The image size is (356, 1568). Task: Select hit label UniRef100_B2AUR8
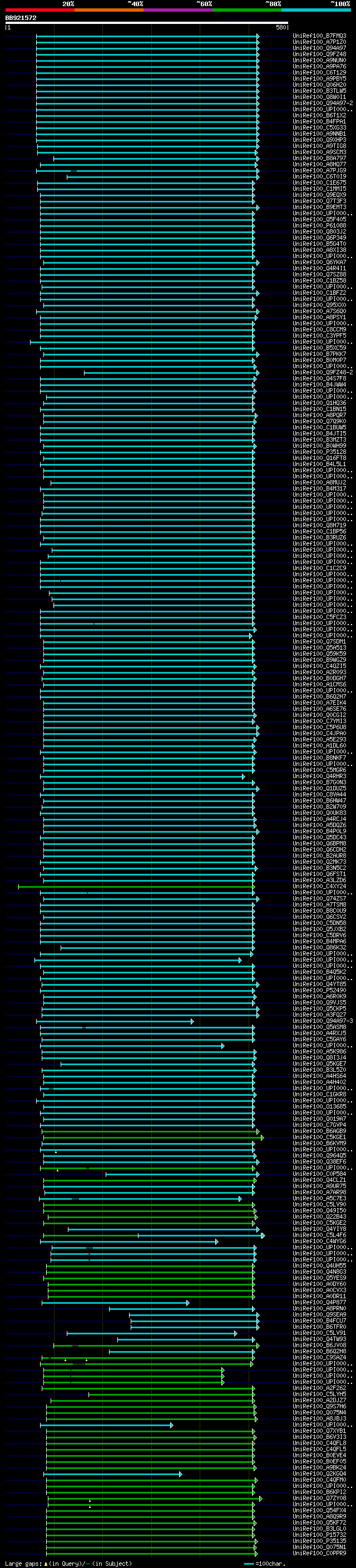pos(319,856)
